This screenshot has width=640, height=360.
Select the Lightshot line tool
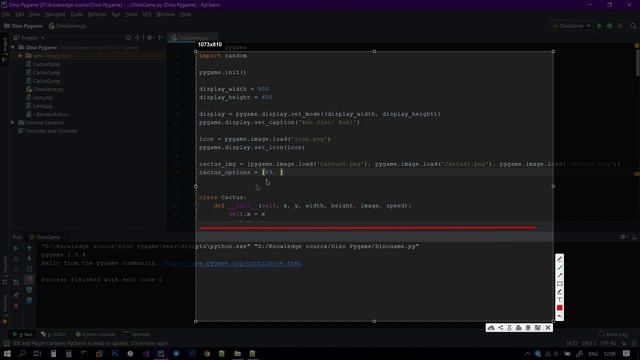560,267
